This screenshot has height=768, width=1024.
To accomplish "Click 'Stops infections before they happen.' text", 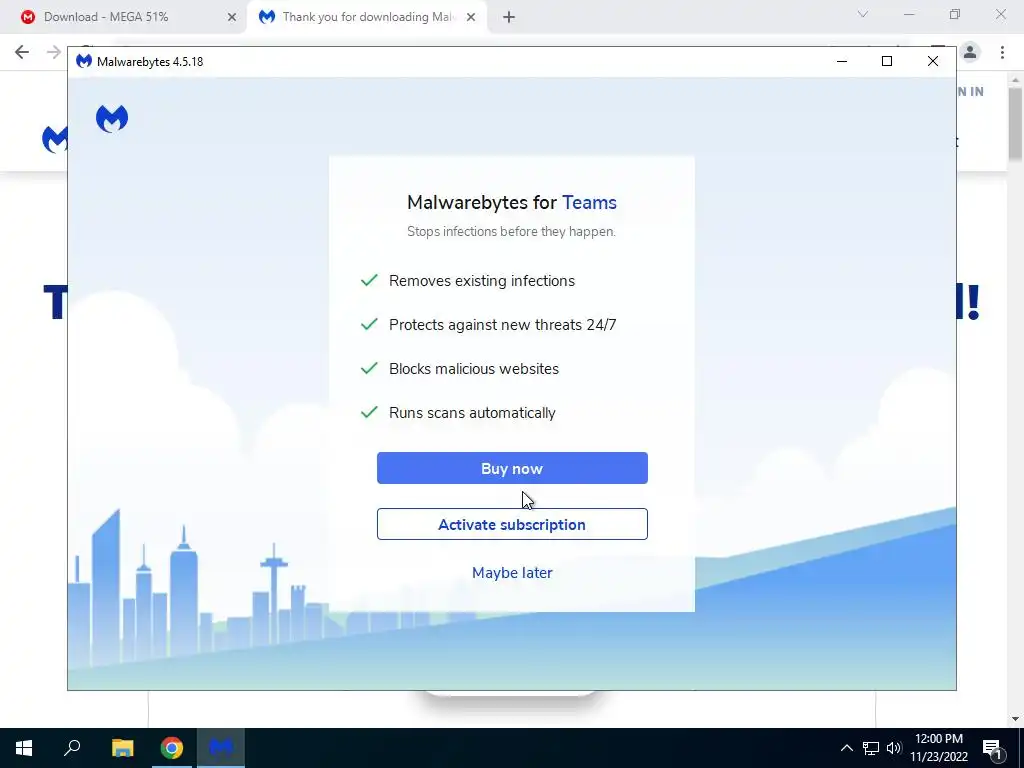I will pos(511,231).
